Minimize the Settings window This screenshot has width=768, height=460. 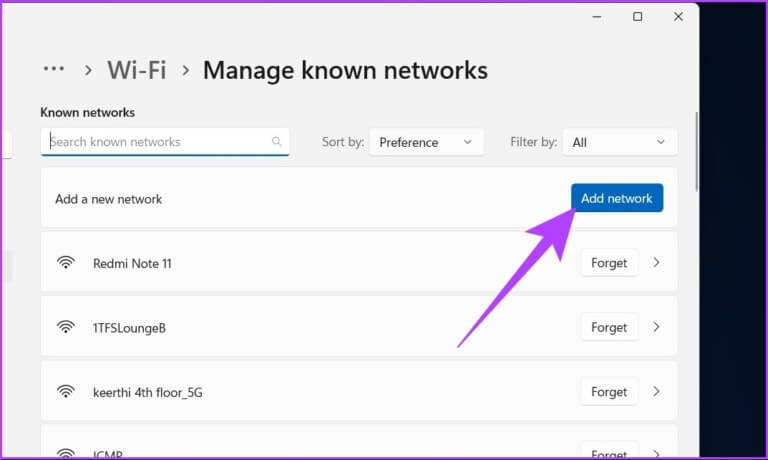[597, 17]
